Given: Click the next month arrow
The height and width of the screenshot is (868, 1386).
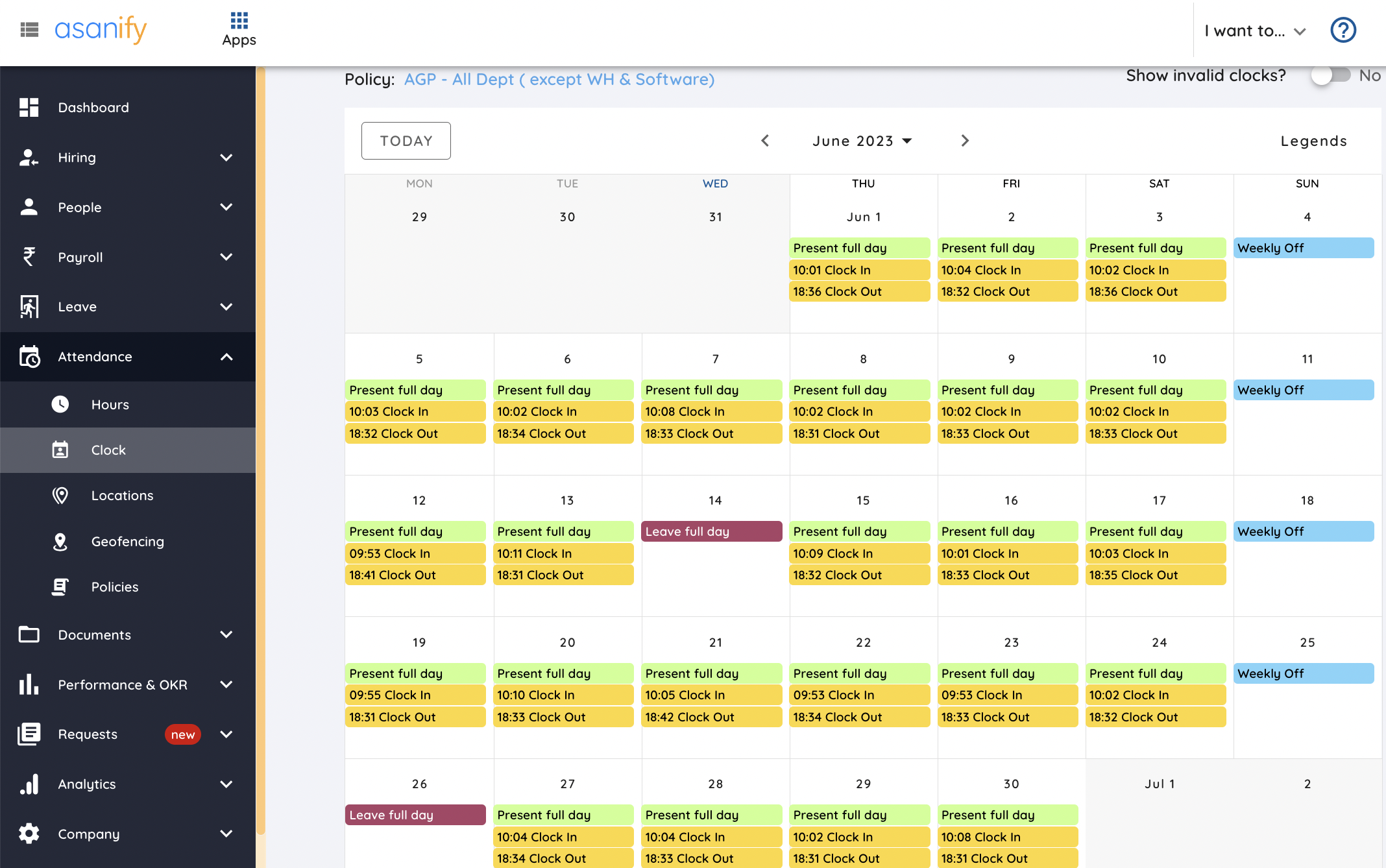Looking at the screenshot, I should [x=965, y=141].
